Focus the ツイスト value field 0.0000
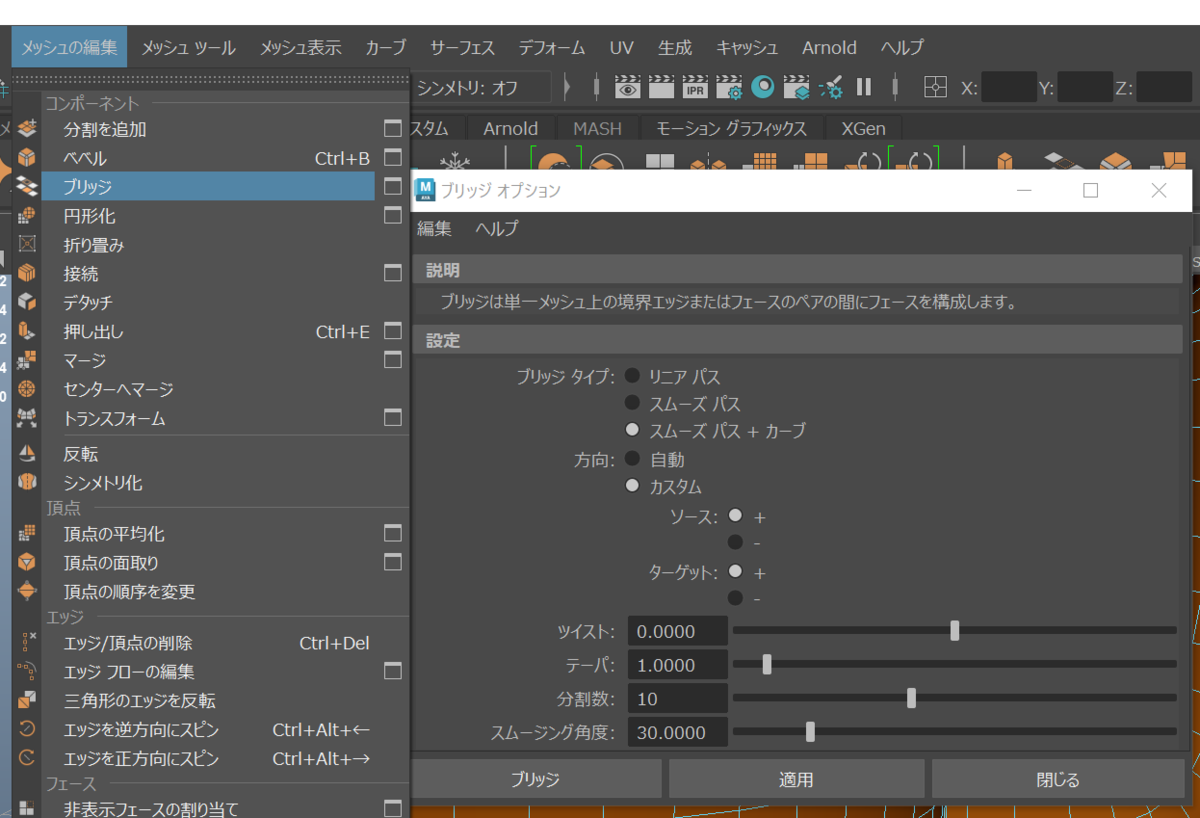 (677, 631)
